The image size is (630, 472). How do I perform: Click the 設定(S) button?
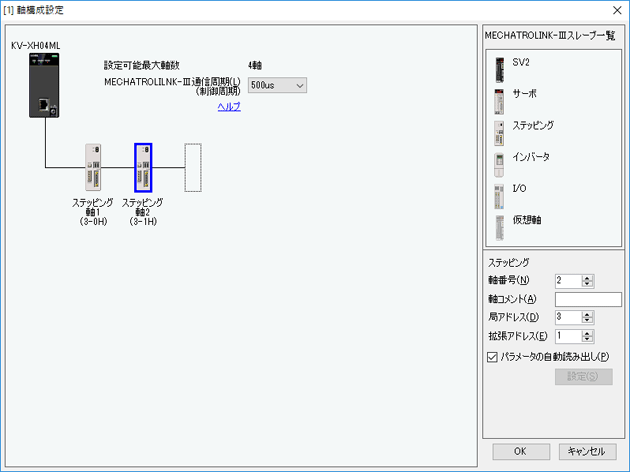click(584, 377)
